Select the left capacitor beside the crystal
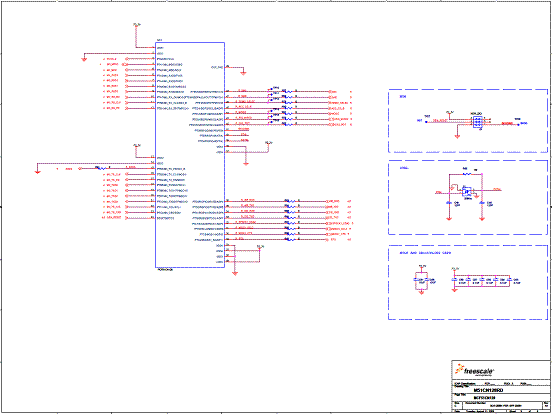The image size is (553, 415). [x=449, y=203]
